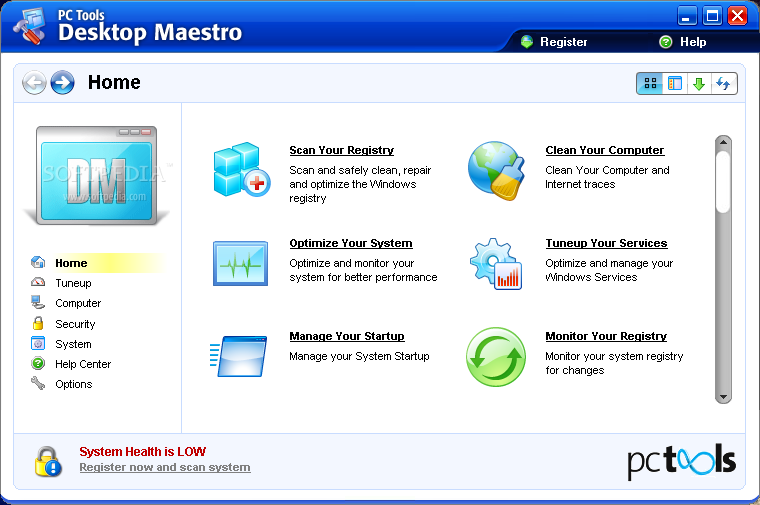Click the gauge icon beside Tuneup
The width and height of the screenshot is (760, 505).
(x=38, y=282)
